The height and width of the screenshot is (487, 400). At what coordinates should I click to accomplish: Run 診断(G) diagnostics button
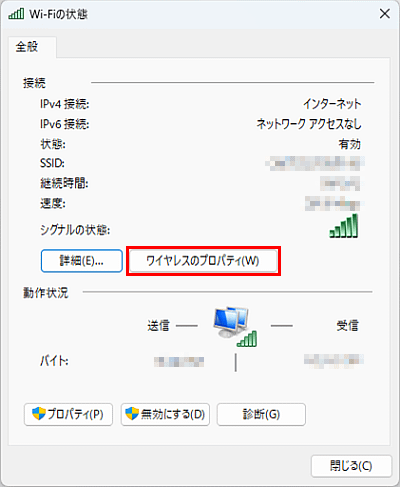pyautogui.click(x=261, y=414)
